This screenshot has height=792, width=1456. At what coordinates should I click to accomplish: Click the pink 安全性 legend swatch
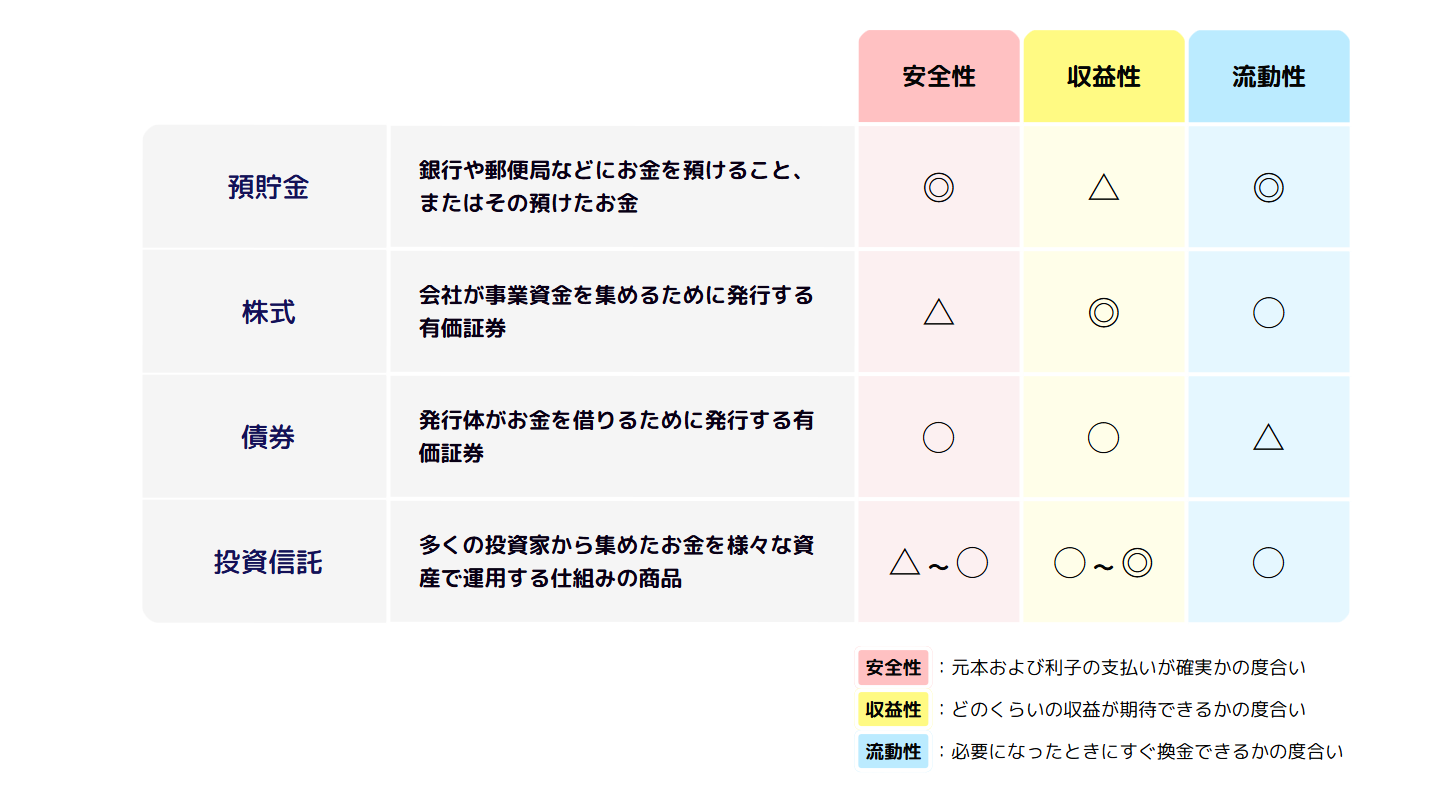893,667
